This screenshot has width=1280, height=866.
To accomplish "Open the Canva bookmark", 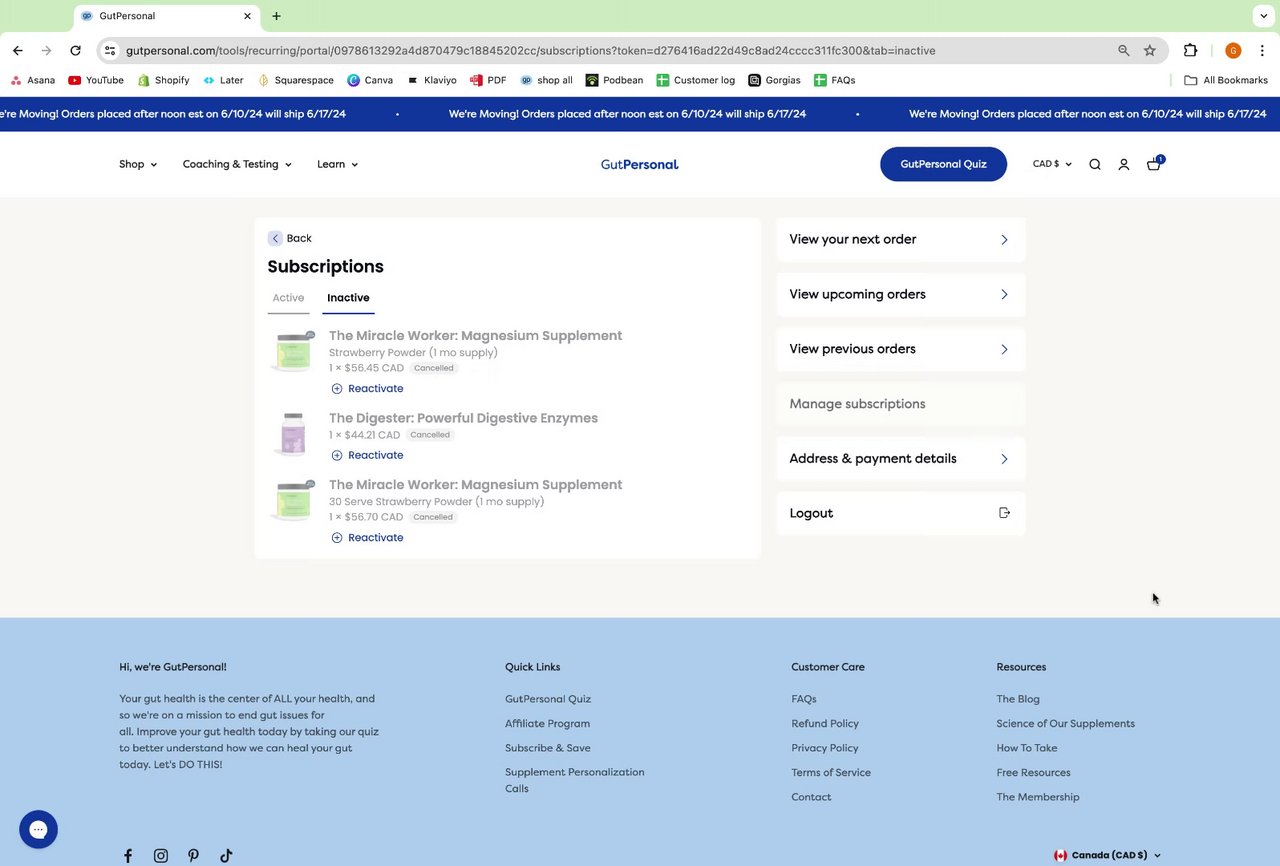I will pos(370,80).
